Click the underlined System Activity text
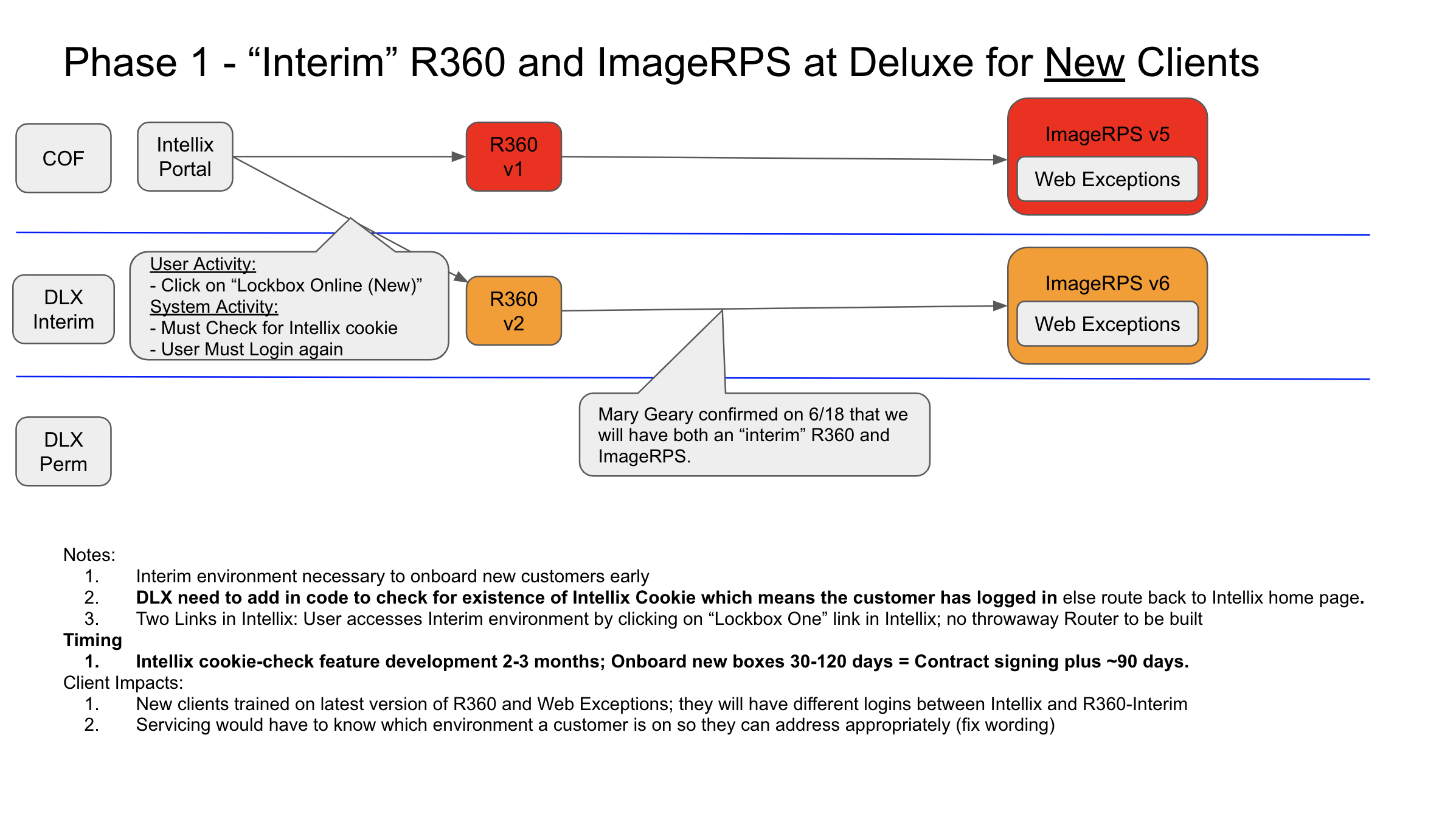 [213, 307]
